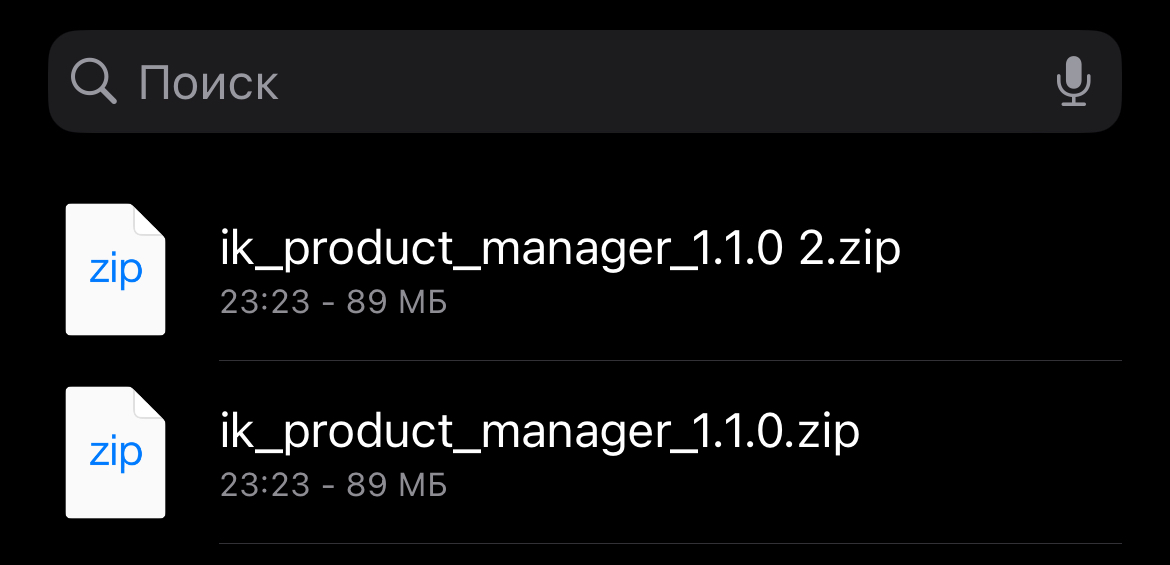The width and height of the screenshot is (1170, 565).
Task: Click folded corner of the second zip icon
Action: pyautogui.click(x=150, y=402)
